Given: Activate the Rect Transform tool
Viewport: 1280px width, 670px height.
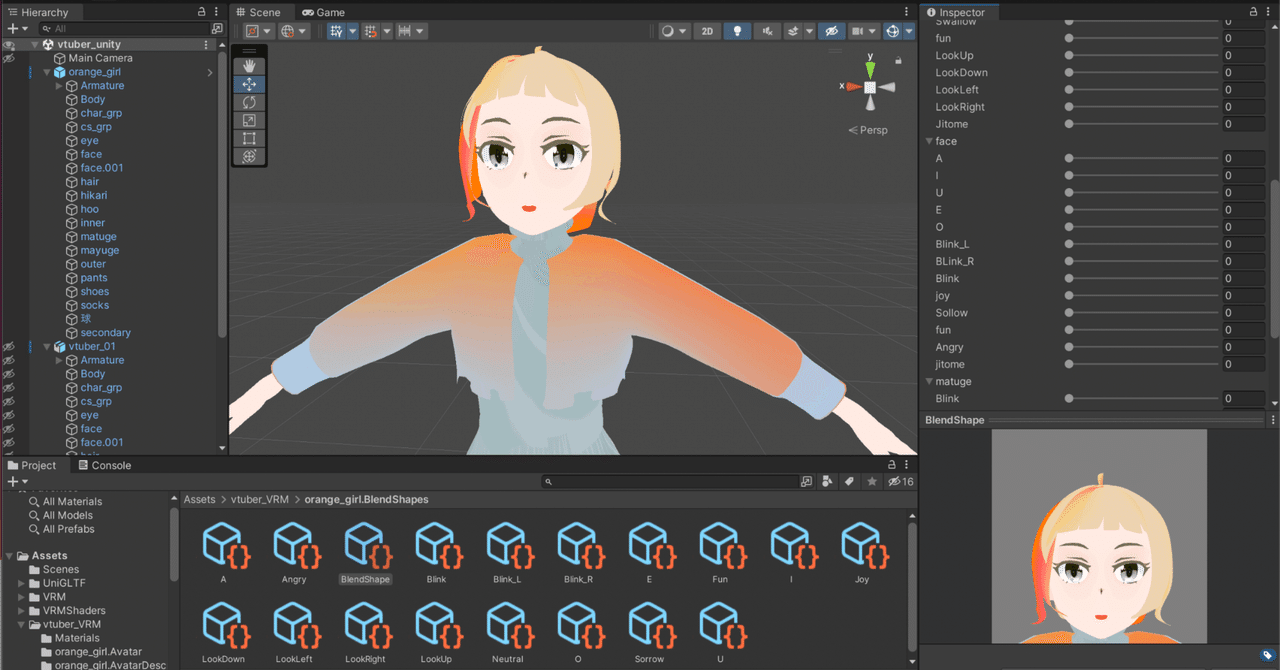Looking at the screenshot, I should (248, 138).
